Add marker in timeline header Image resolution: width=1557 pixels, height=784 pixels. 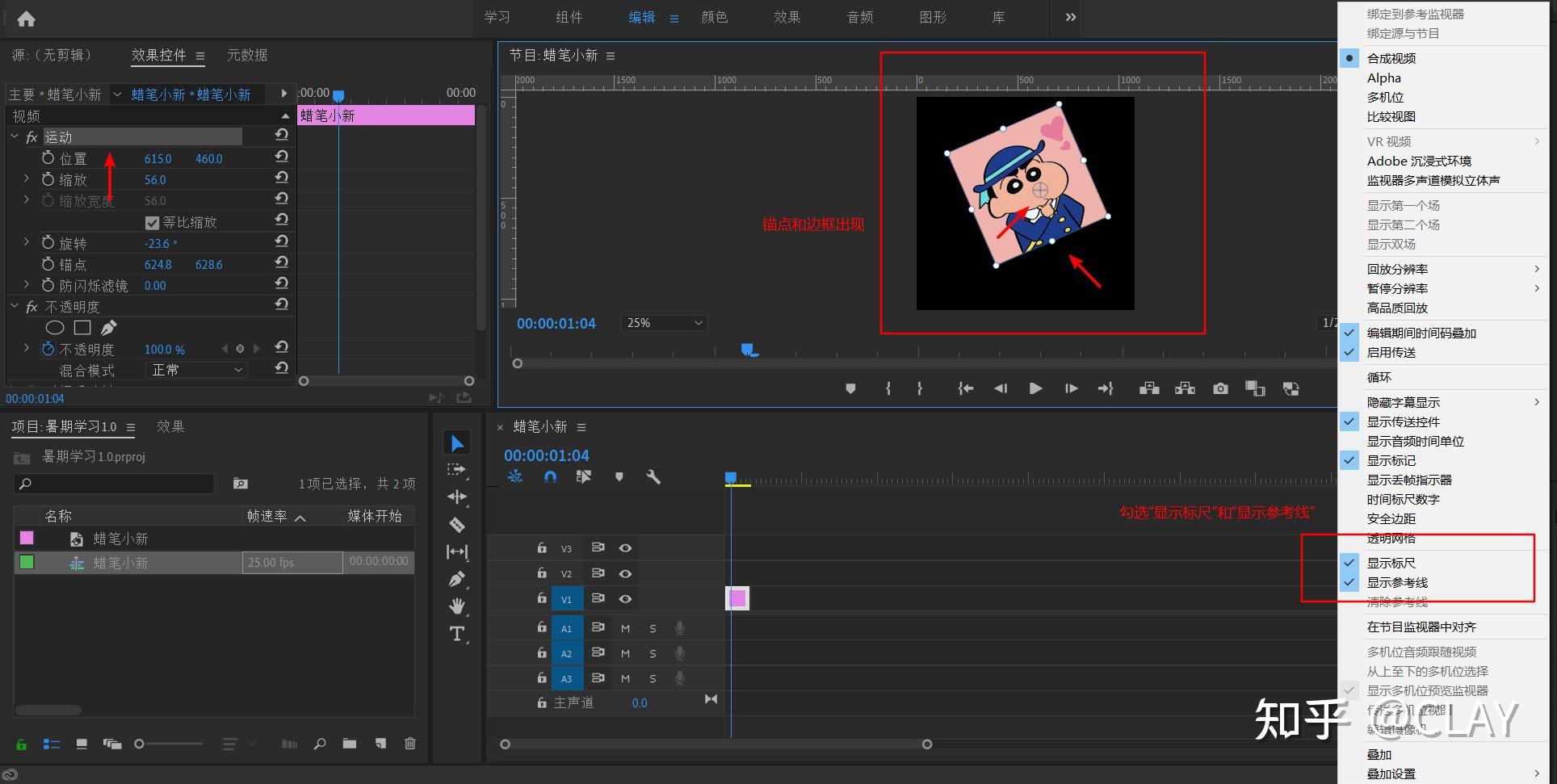(x=619, y=477)
